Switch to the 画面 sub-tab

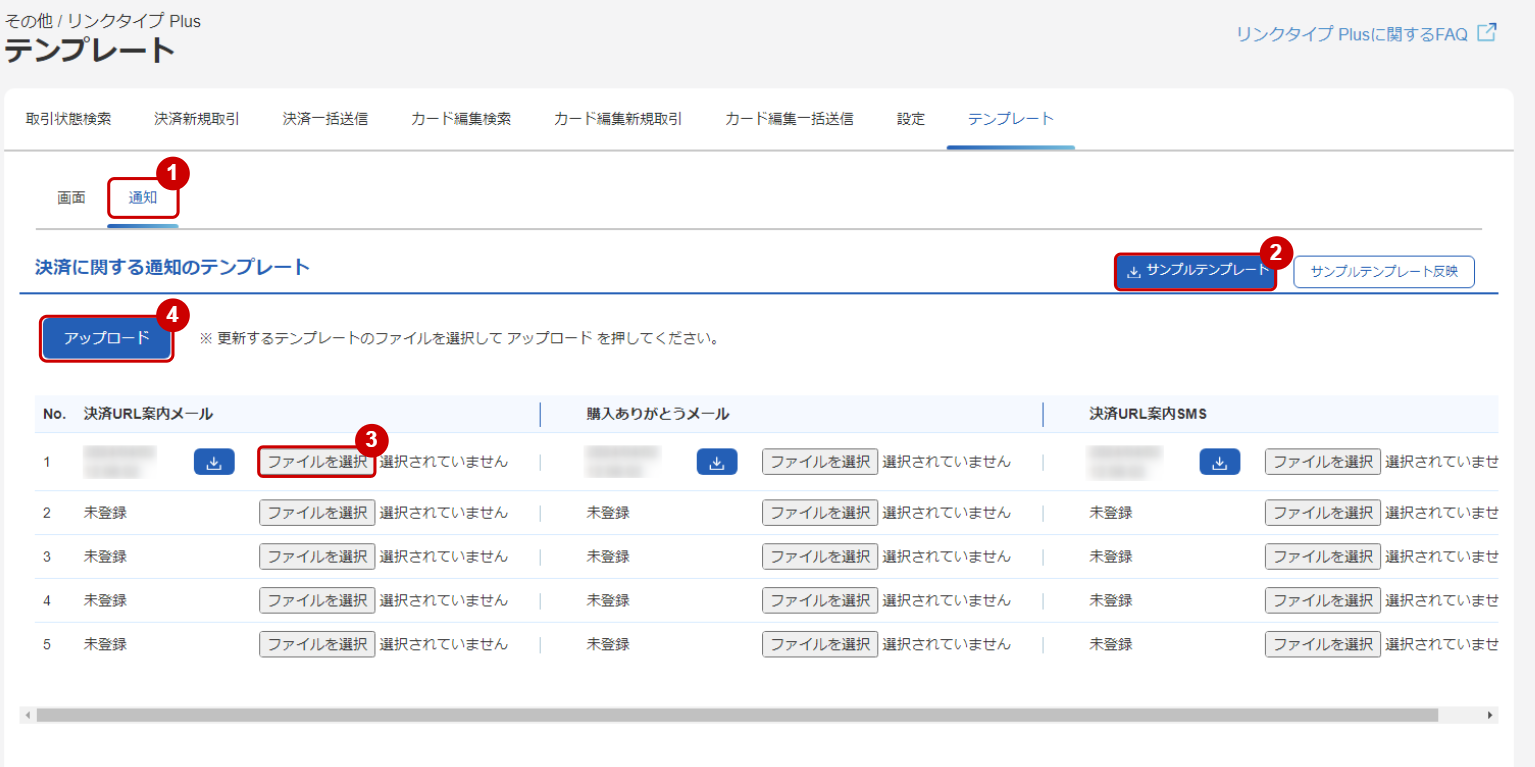[x=71, y=198]
